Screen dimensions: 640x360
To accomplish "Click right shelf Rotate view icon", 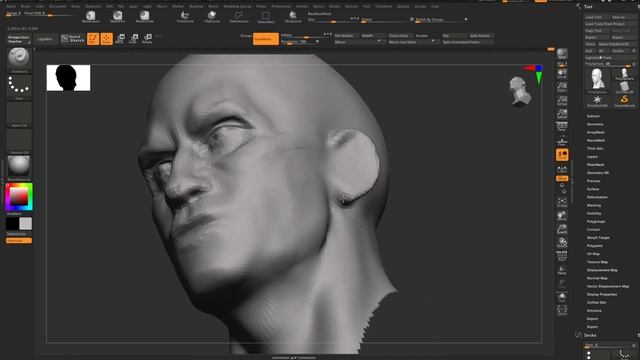I will point(562,242).
